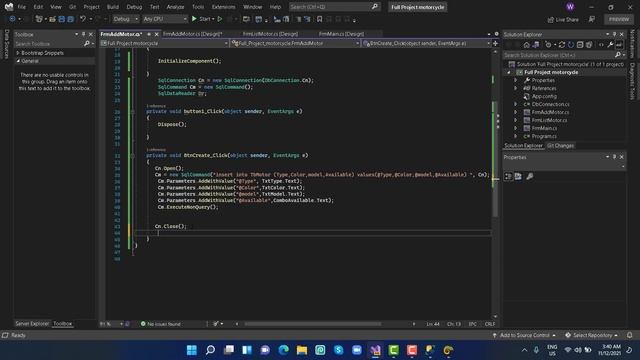This screenshot has height=360, width=640.
Task: Click notifications bell in status bar
Action: coord(629,335)
